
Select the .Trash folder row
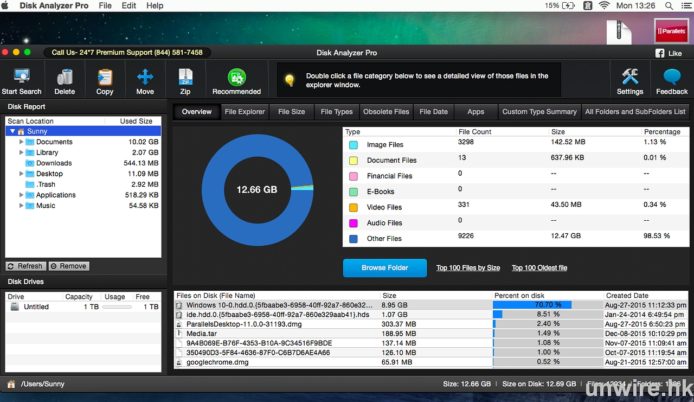tap(83, 184)
